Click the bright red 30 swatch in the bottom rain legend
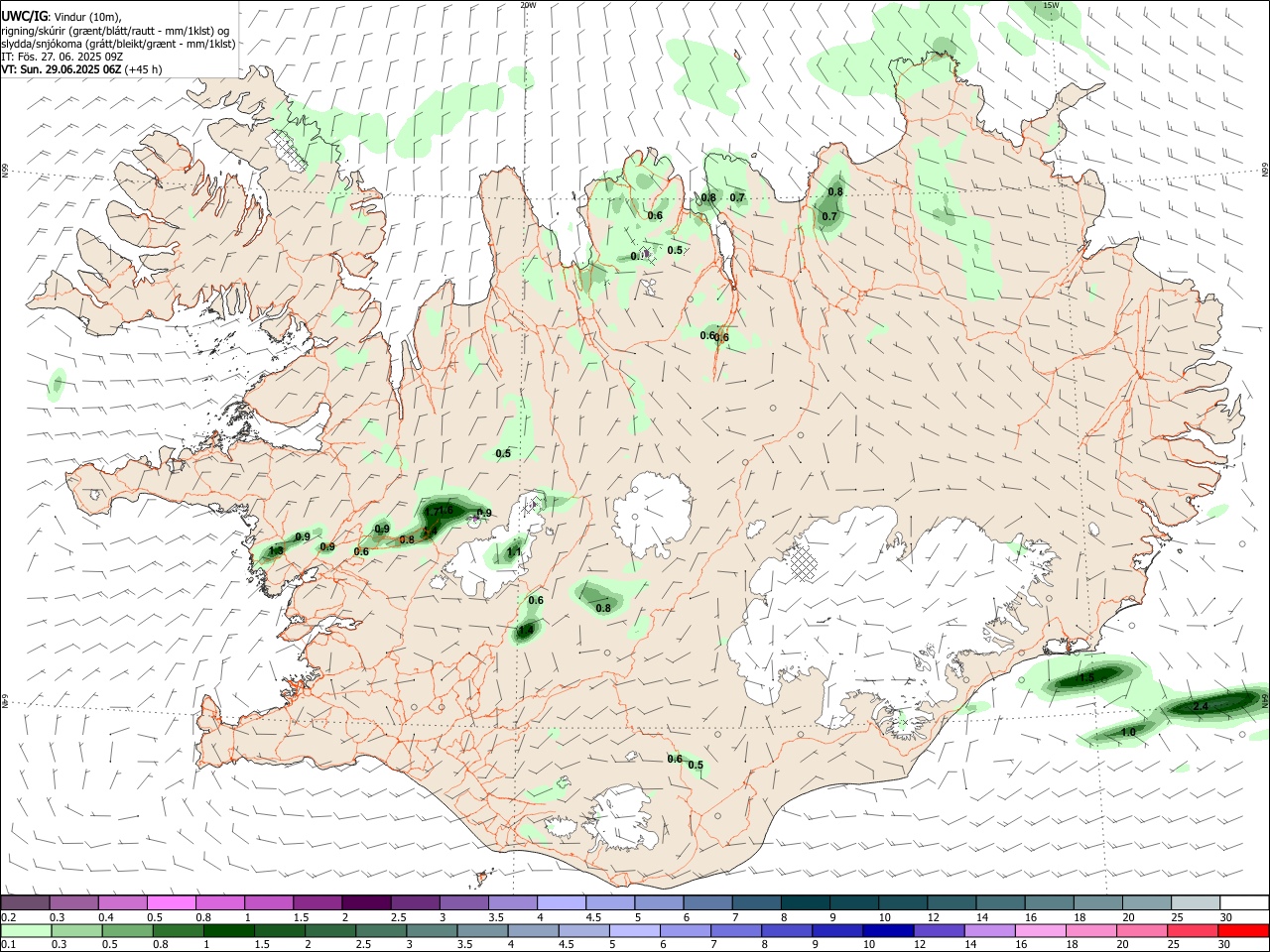 pos(1244,931)
